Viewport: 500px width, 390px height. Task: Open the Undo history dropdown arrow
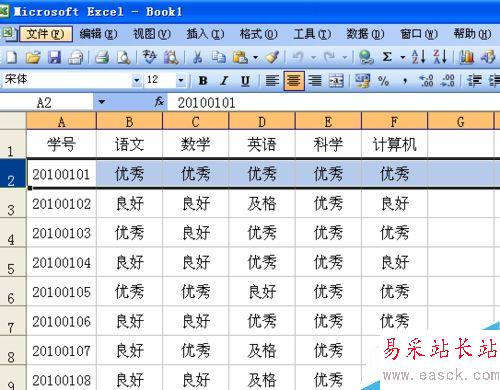point(313,58)
